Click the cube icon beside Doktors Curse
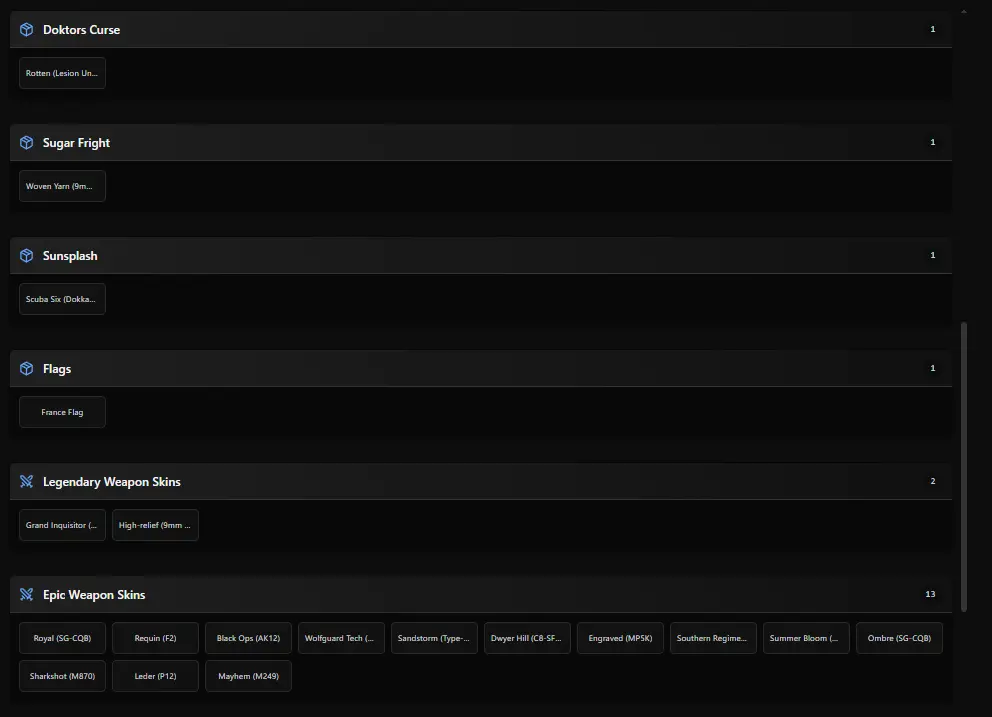The width and height of the screenshot is (992, 717). [27, 30]
